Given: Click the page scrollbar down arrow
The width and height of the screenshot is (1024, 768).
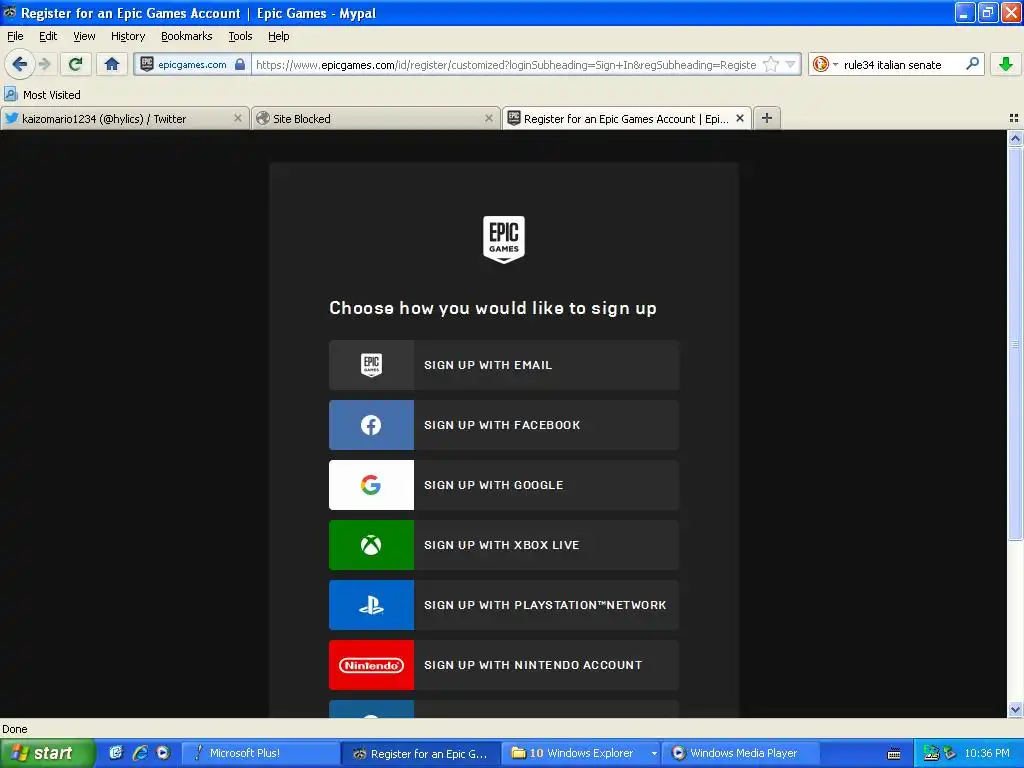Looking at the screenshot, I should (1015, 709).
